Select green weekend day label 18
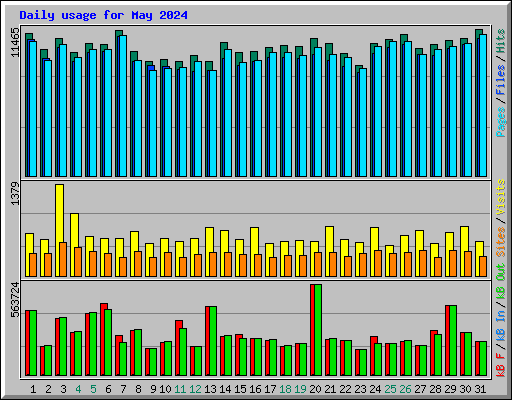Image resolution: width=512 pixels, height=400 pixels. point(285,389)
